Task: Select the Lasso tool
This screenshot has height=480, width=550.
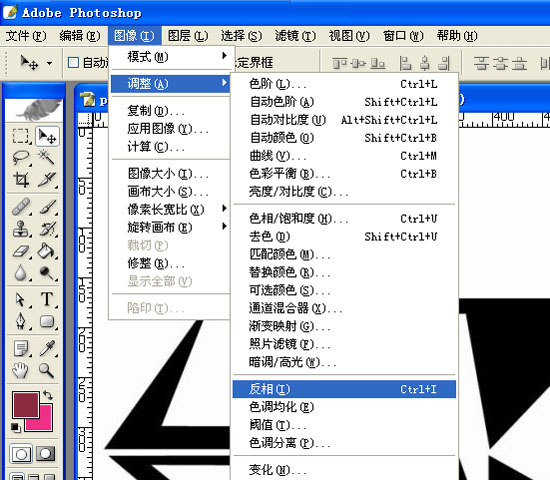Action: (x=20, y=158)
